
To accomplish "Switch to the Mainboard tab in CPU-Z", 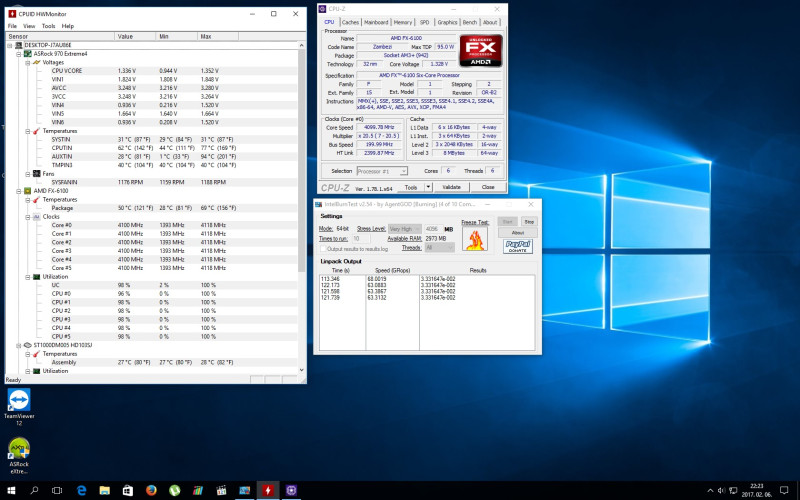I will click(376, 22).
